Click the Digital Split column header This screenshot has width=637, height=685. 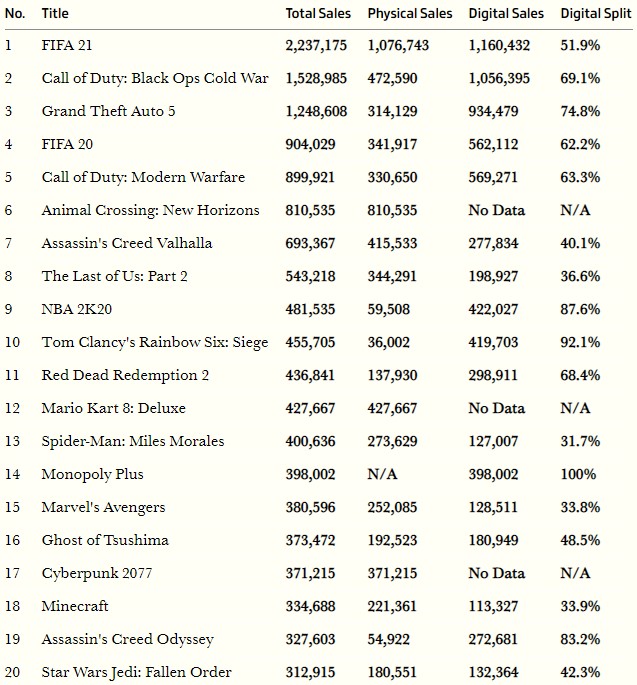595,14
